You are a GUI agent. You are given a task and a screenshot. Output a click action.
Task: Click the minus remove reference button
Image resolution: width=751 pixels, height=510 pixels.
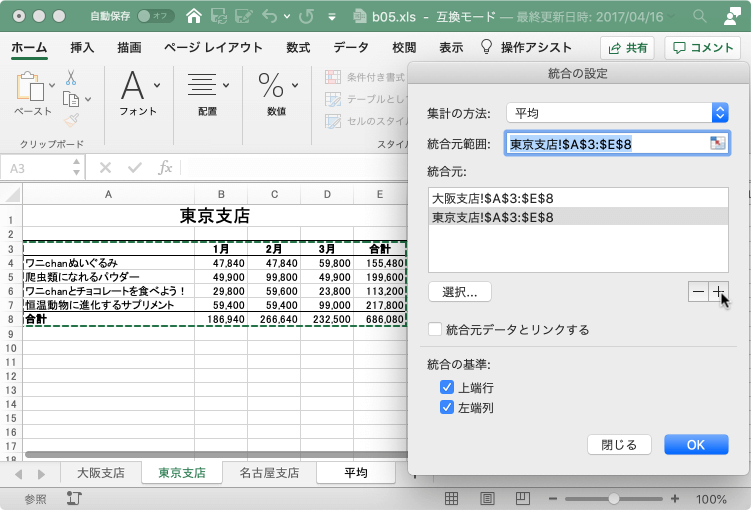click(698, 292)
